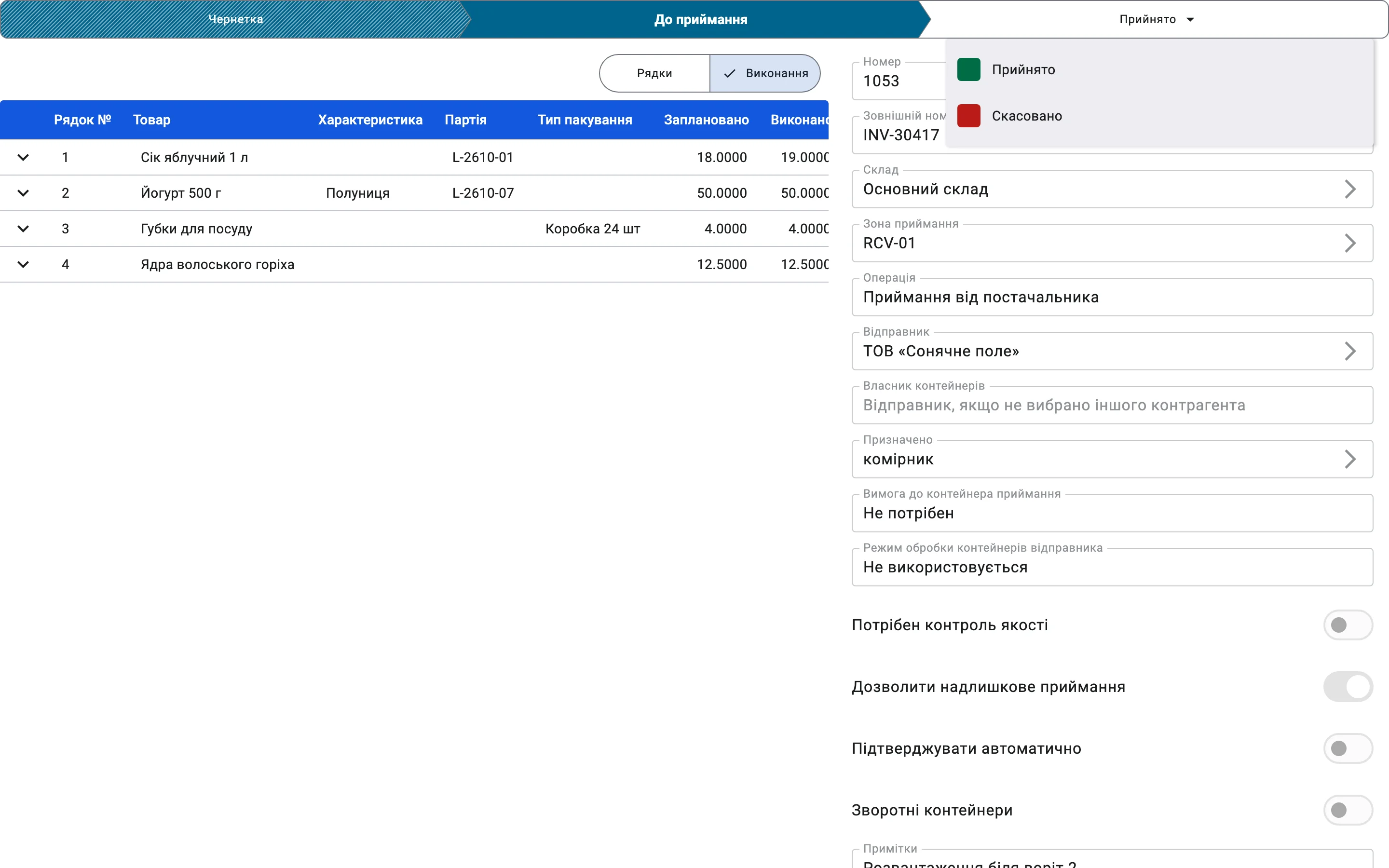Screen dimensions: 1389x868
Task: Click the green Прийнято color swatch
Action: pyautogui.click(x=969, y=69)
